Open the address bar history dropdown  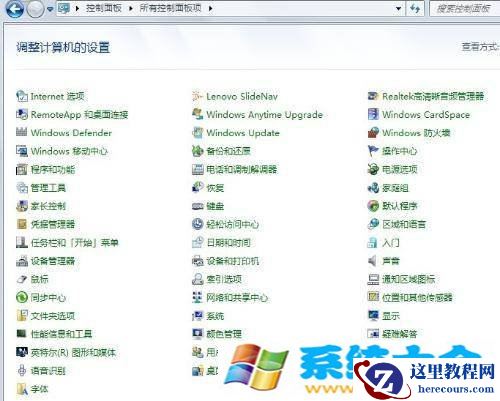tap(398, 8)
